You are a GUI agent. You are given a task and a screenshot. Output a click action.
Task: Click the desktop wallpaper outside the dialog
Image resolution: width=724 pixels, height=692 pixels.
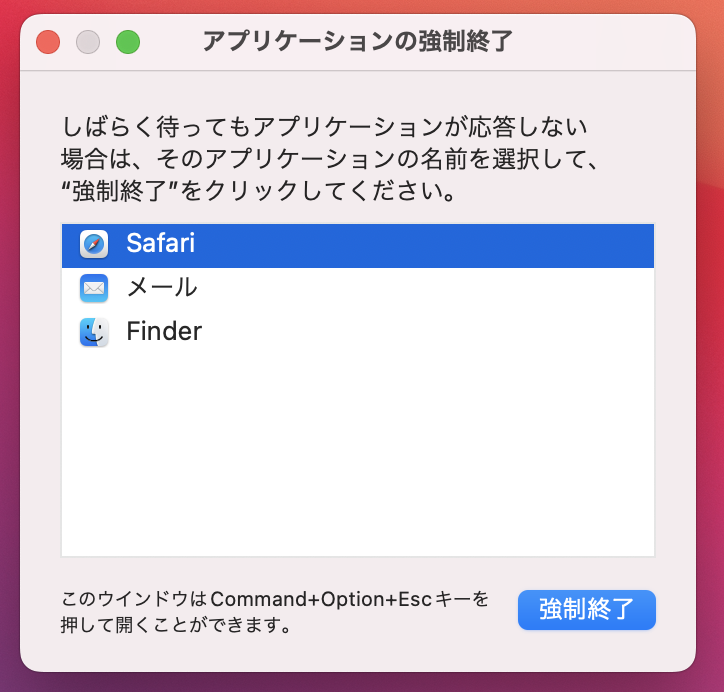pyautogui.click(x=708, y=400)
